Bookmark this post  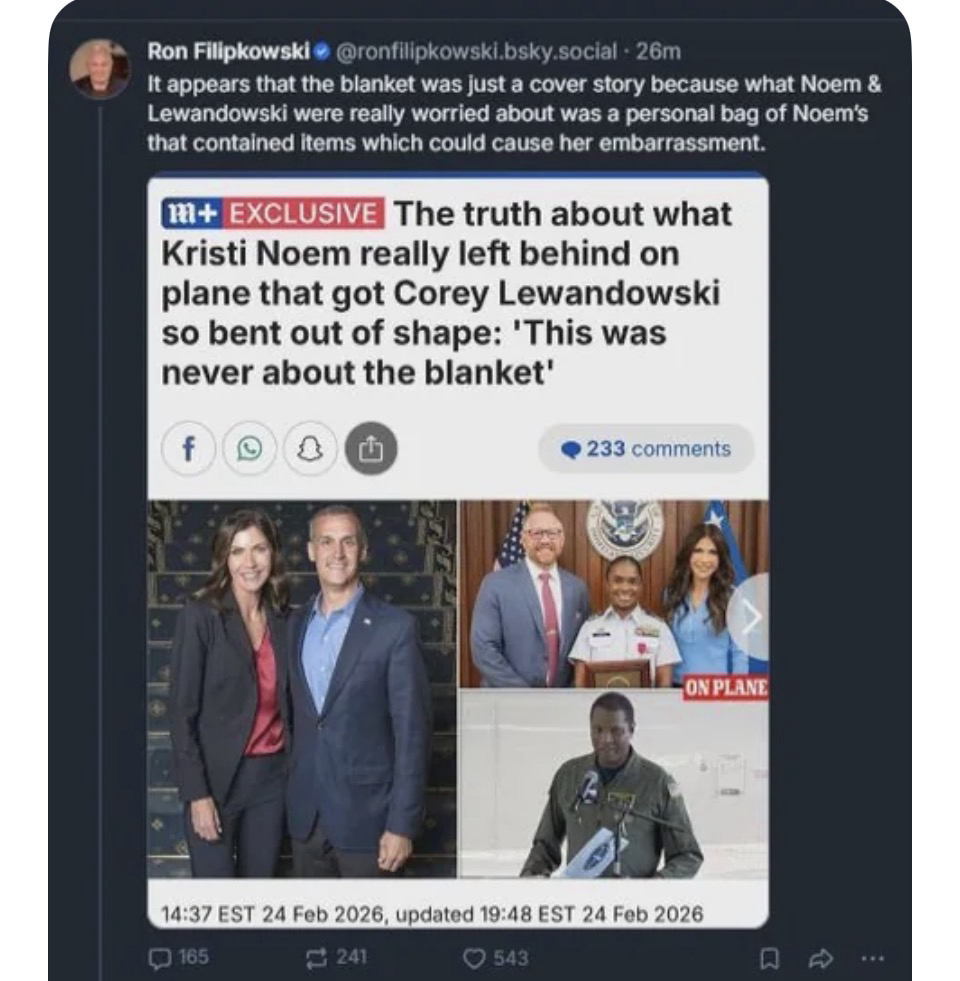(769, 958)
